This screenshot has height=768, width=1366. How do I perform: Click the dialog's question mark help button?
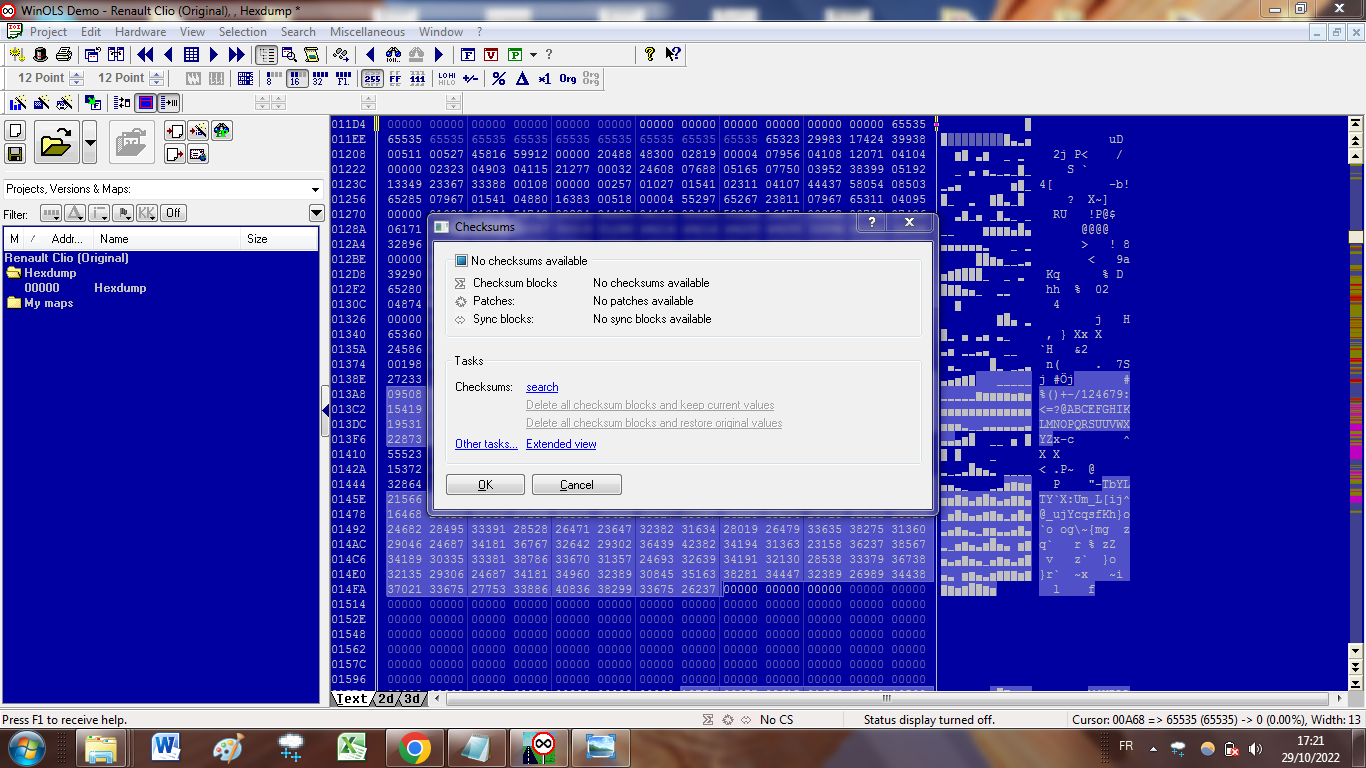tap(871, 223)
